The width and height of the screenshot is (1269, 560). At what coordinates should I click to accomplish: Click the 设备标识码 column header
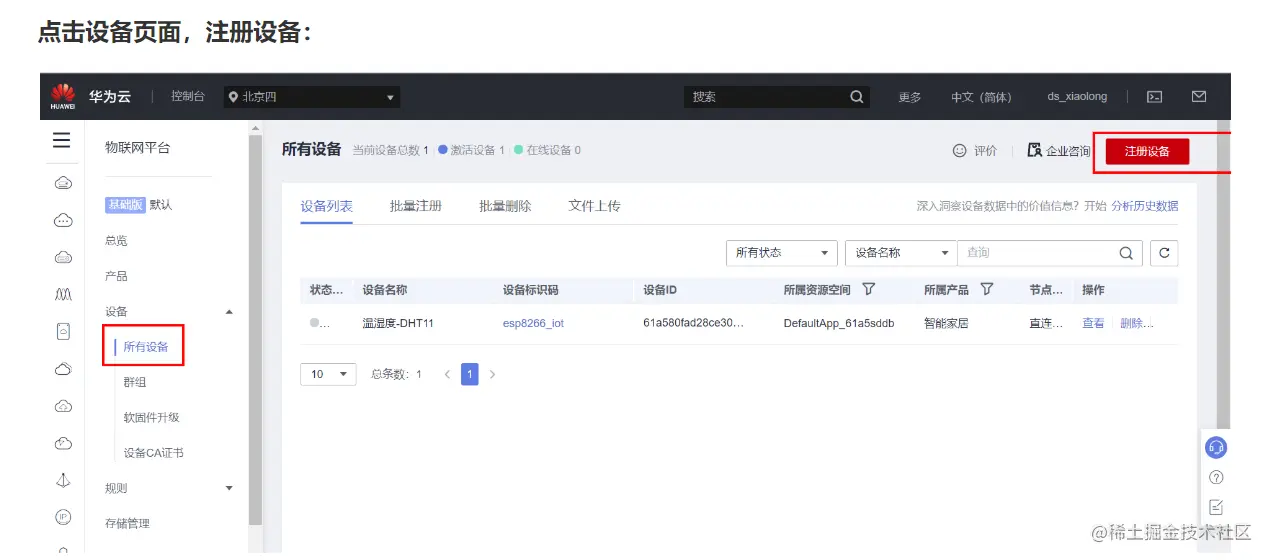point(530,290)
